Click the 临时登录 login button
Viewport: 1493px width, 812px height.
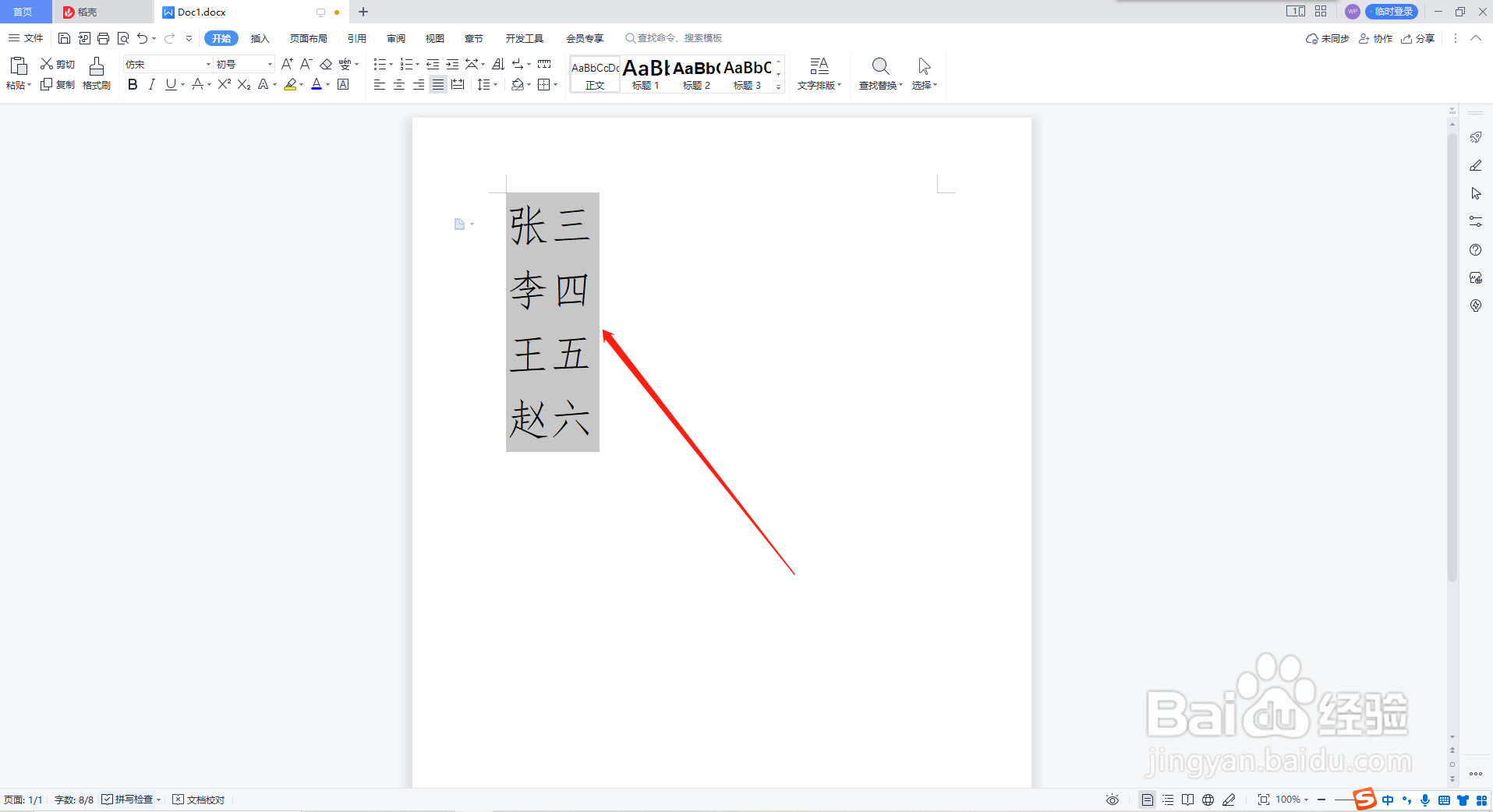tap(1393, 11)
